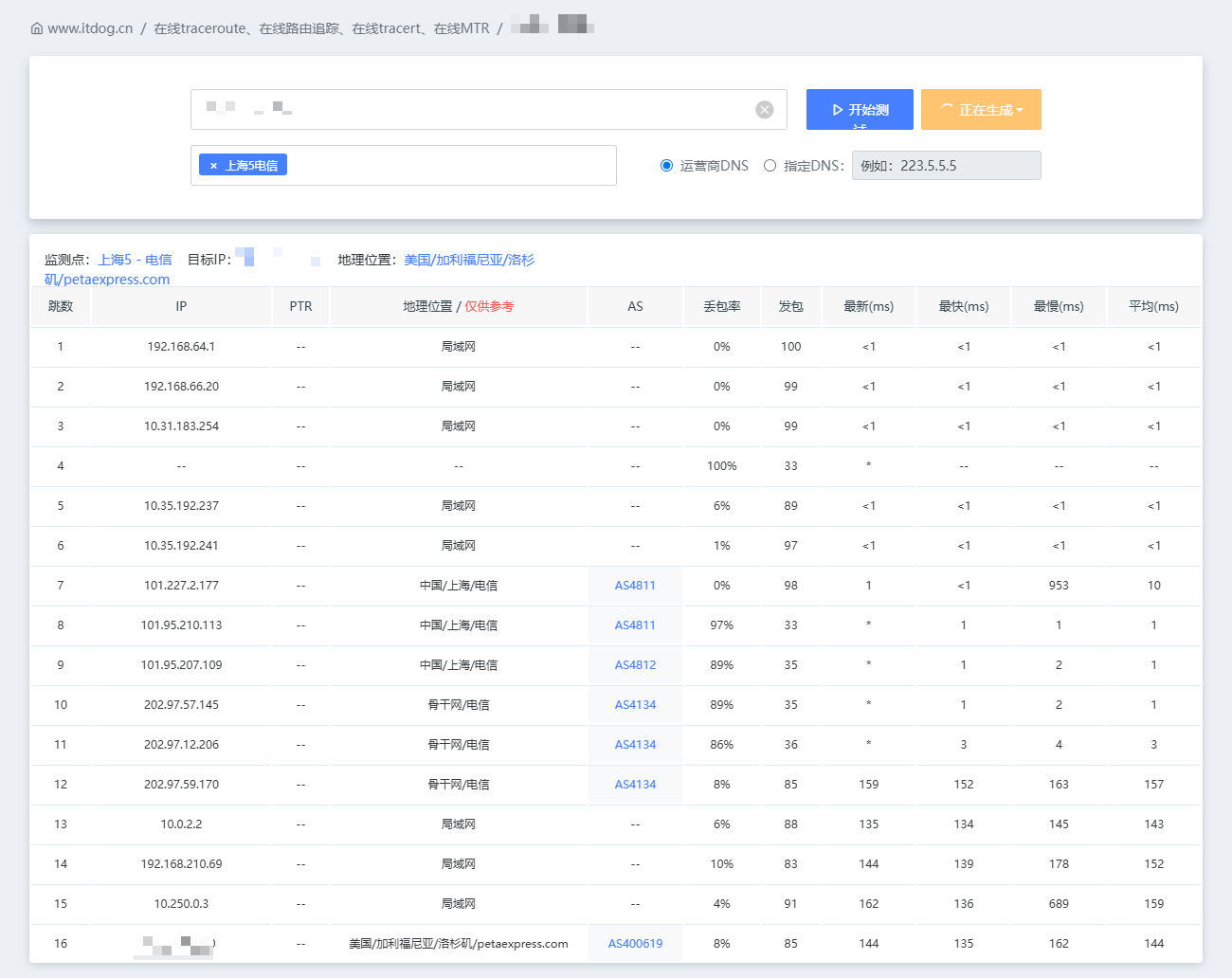This screenshot has height=978, width=1232.
Task: Click the 689 slowest latency value
Action: point(1059,904)
